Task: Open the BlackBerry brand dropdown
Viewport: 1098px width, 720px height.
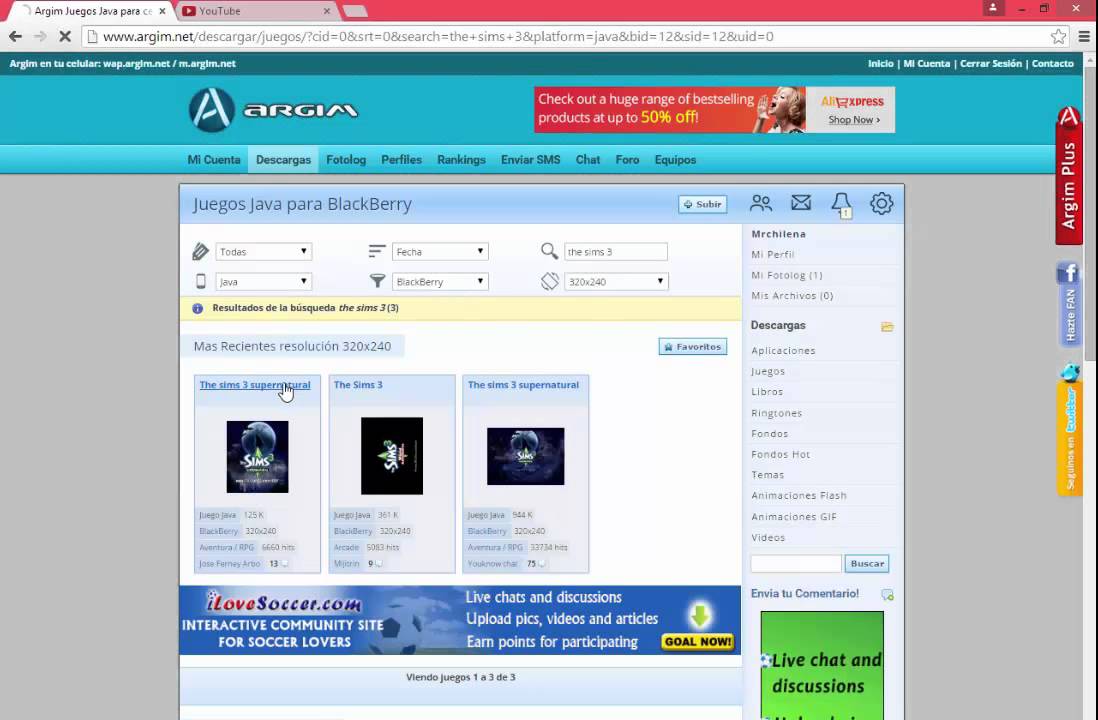Action: click(x=440, y=282)
